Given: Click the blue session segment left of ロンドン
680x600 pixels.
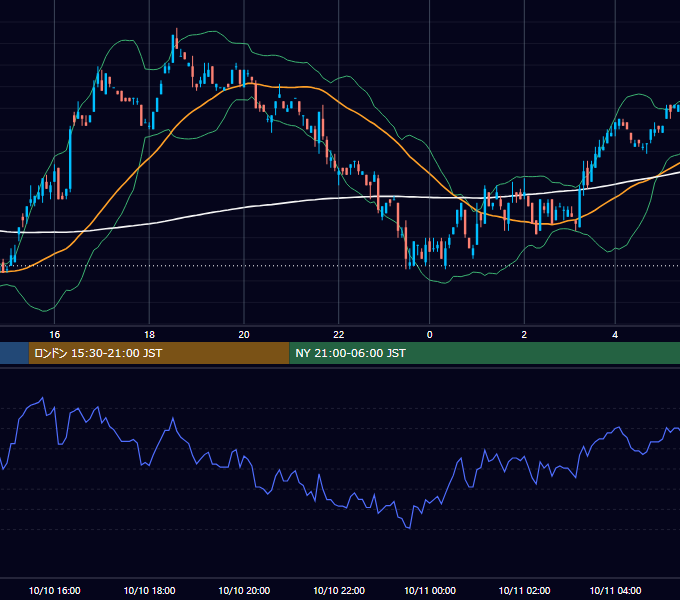Looking at the screenshot, I should (14, 353).
